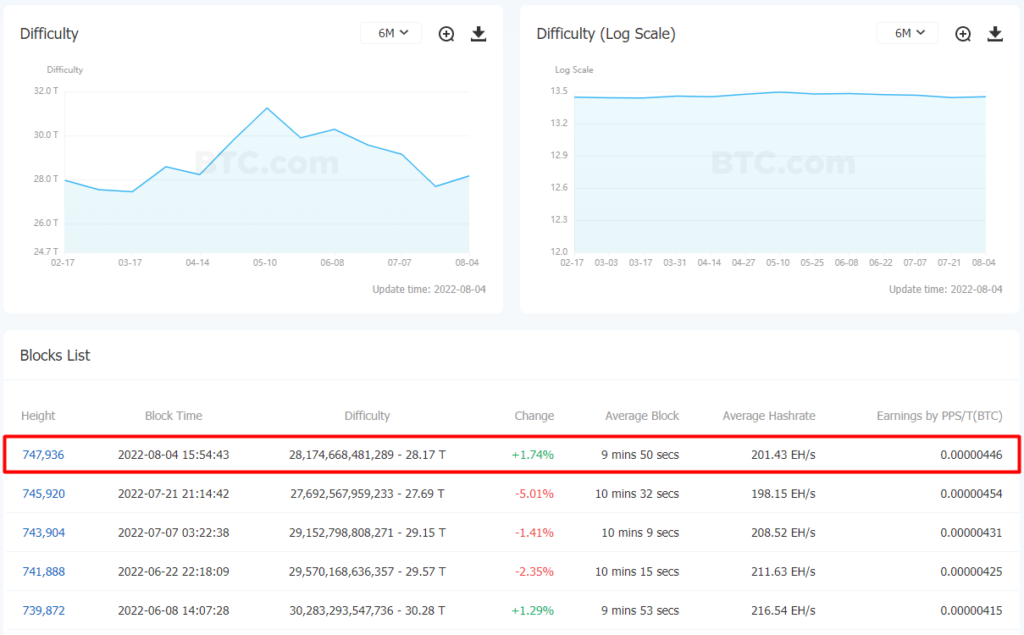Zoom into the Log Scale chart
1024x635 pixels.
tap(963, 34)
